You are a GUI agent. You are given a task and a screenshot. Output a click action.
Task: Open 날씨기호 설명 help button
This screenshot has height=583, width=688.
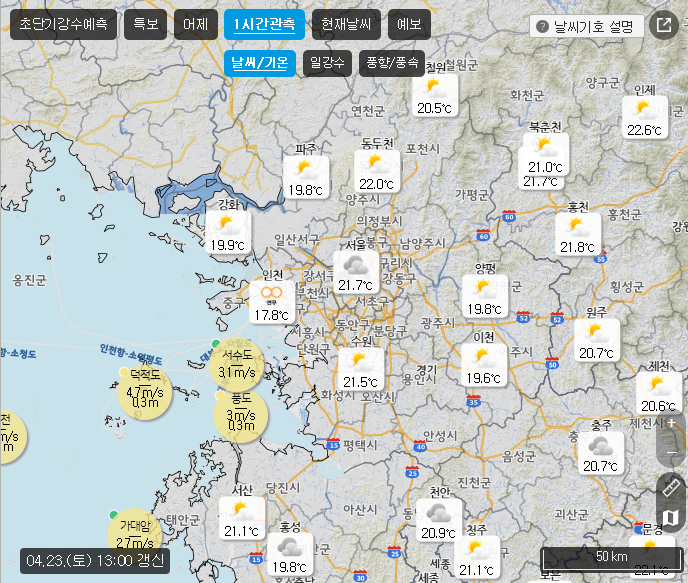(x=587, y=26)
